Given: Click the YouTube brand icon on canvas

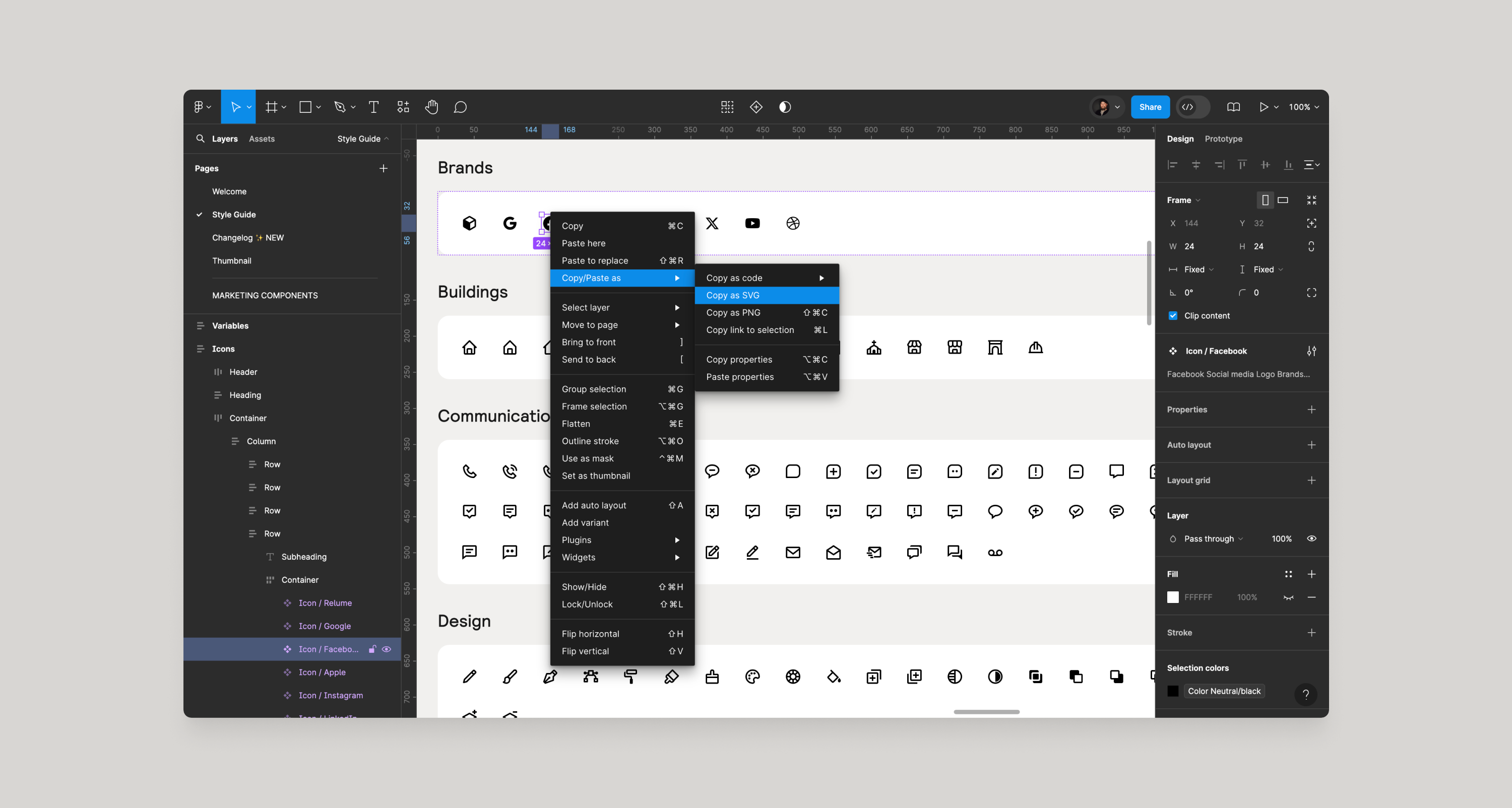Looking at the screenshot, I should click(x=752, y=223).
